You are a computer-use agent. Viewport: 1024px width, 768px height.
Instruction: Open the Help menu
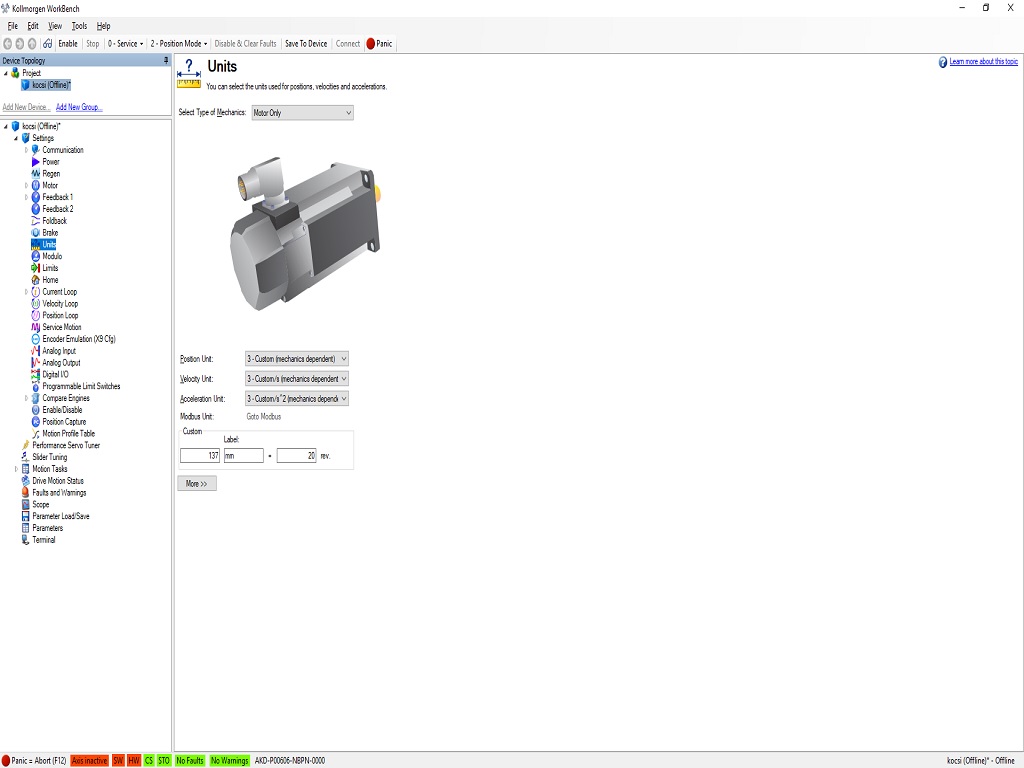click(103, 26)
